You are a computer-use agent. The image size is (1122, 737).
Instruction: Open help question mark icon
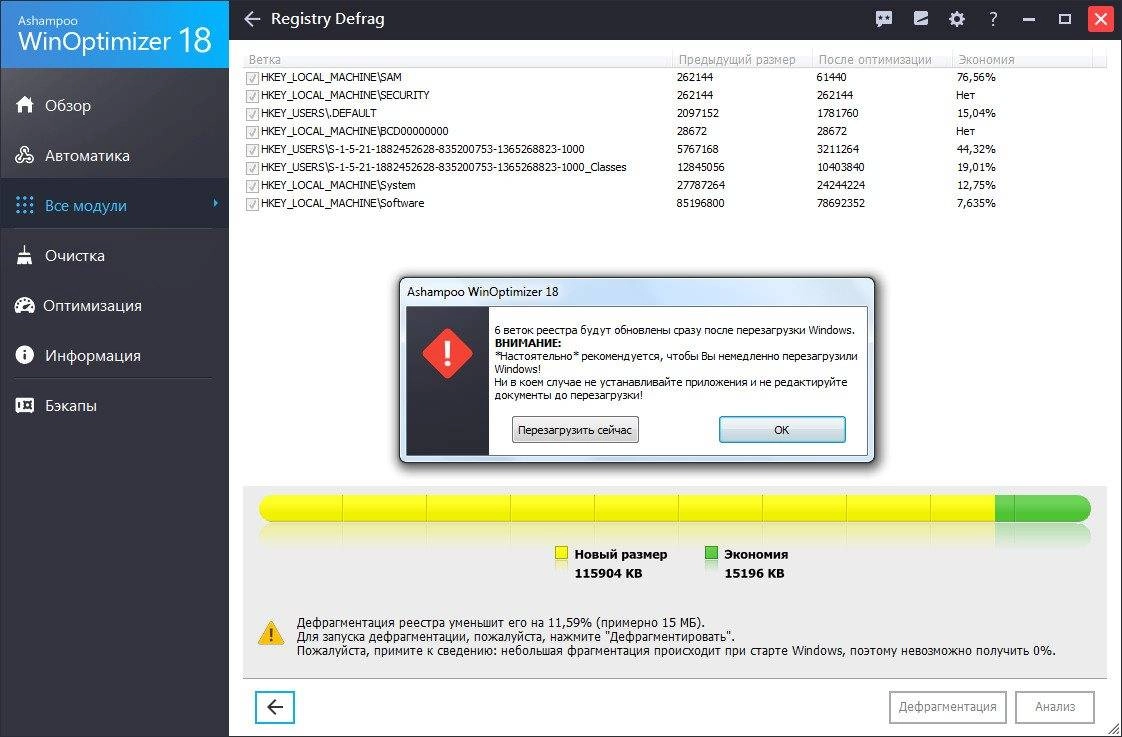[x=993, y=19]
